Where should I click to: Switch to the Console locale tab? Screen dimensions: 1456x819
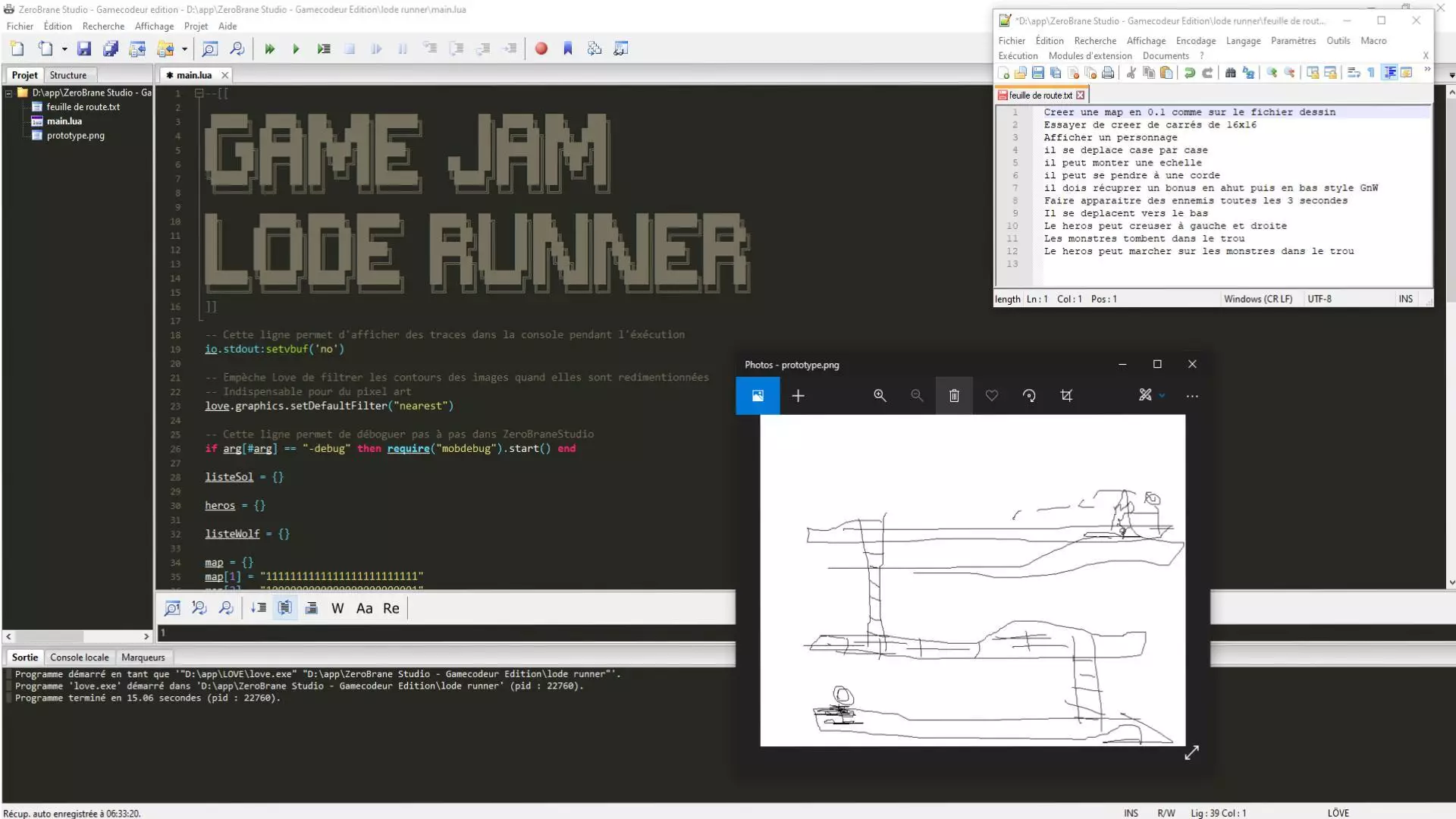click(79, 657)
